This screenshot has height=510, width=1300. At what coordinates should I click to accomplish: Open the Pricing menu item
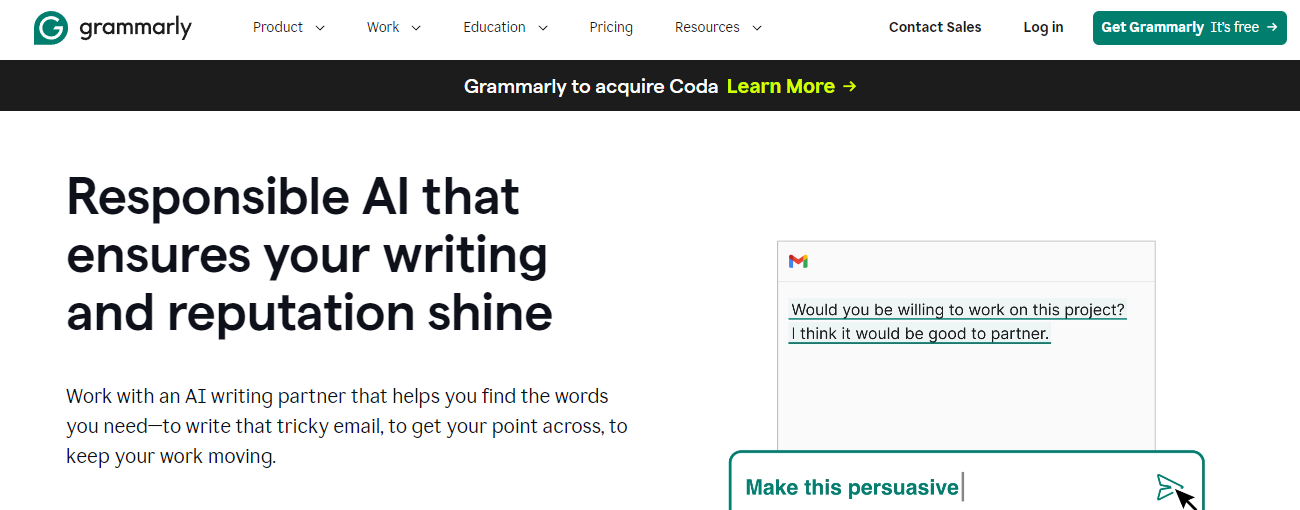(611, 28)
